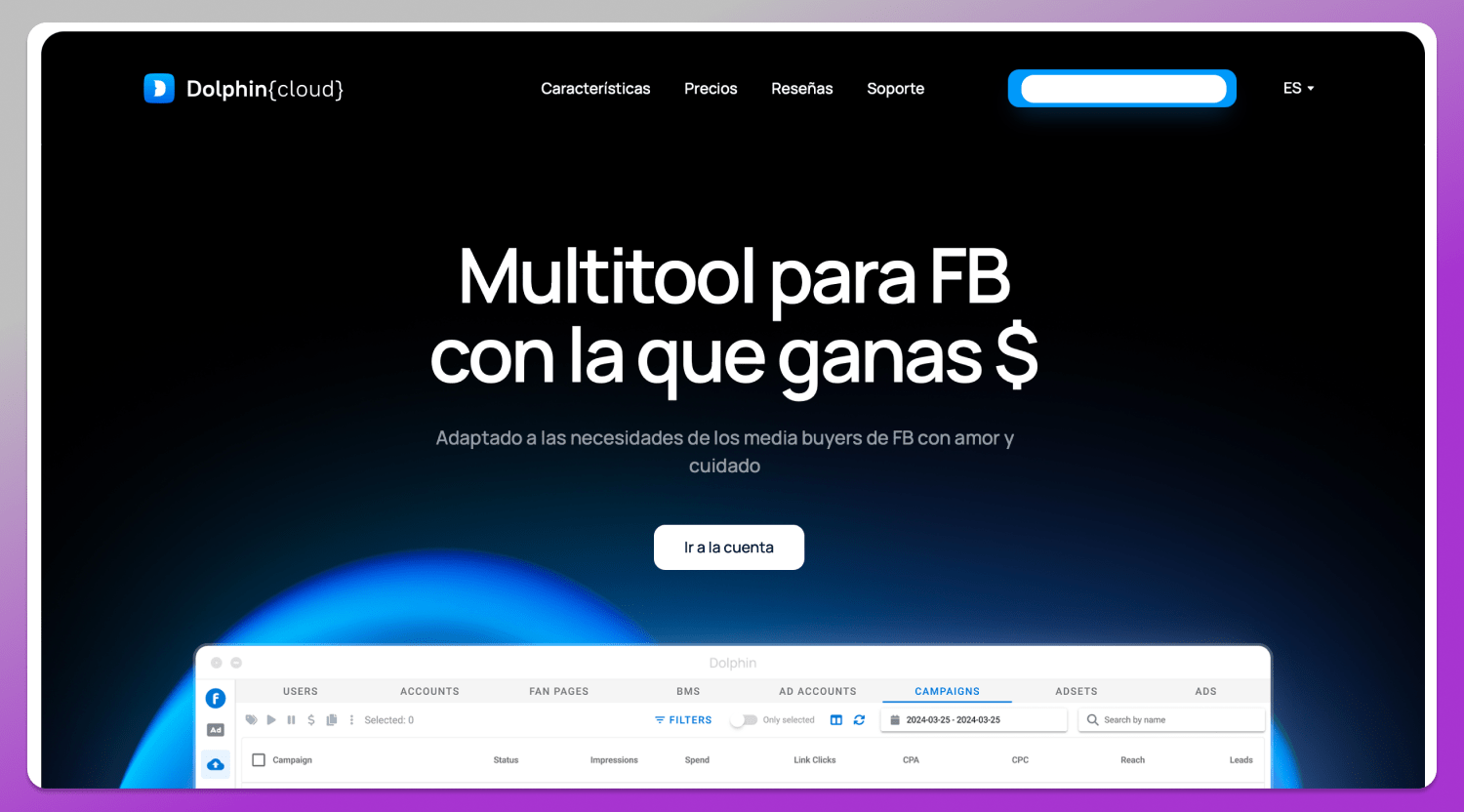This screenshot has height=812, width=1464.
Task: Switch to the ADS tab
Action: click(x=1206, y=691)
